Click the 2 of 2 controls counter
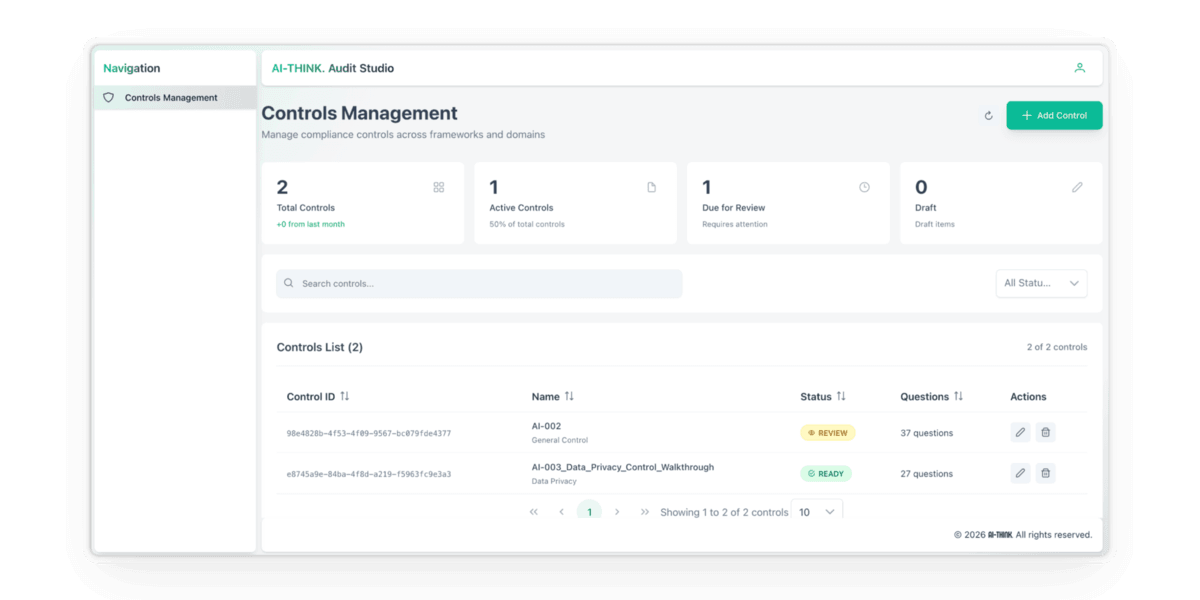 tap(1057, 347)
